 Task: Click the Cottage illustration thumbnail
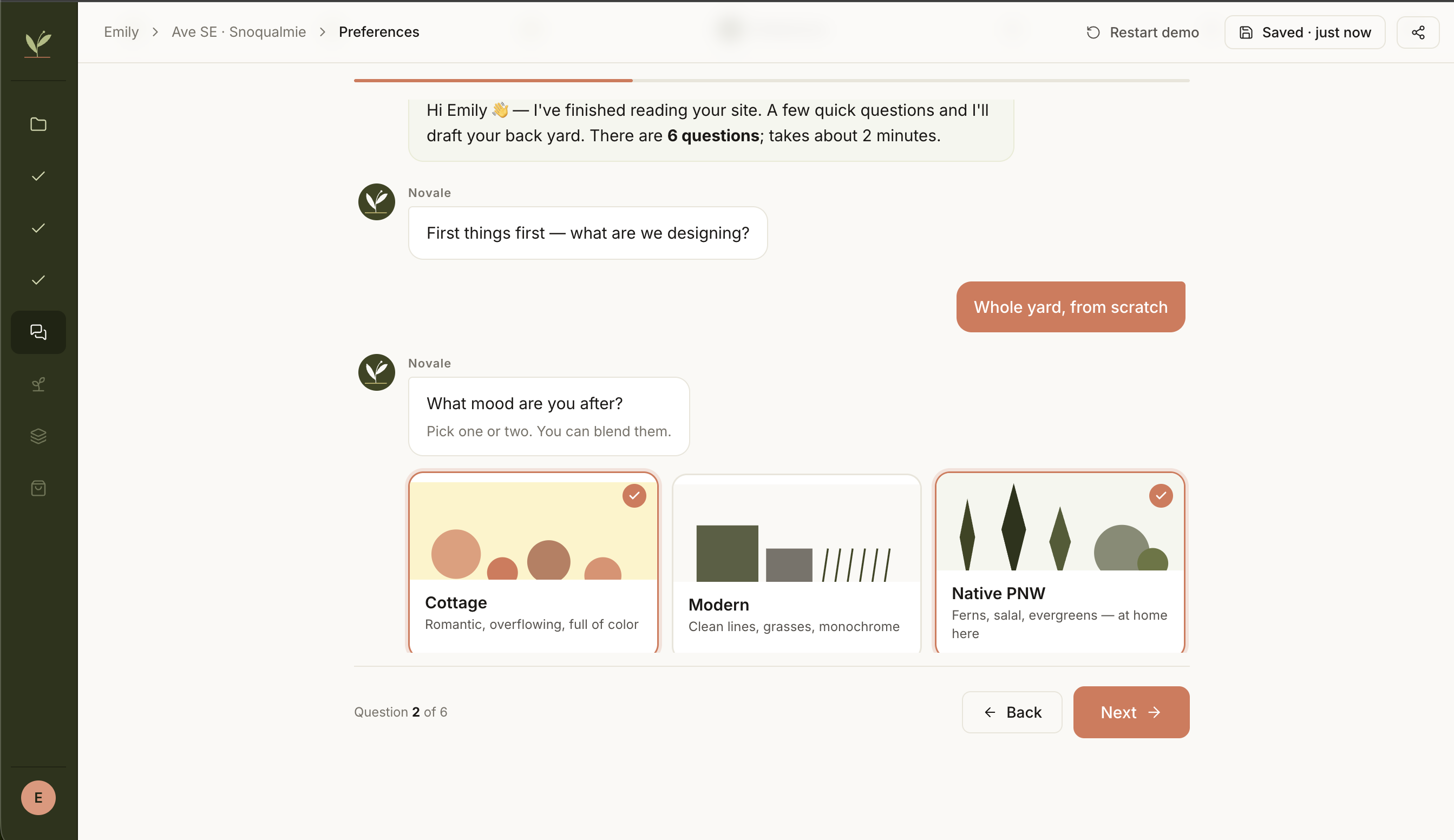click(533, 531)
